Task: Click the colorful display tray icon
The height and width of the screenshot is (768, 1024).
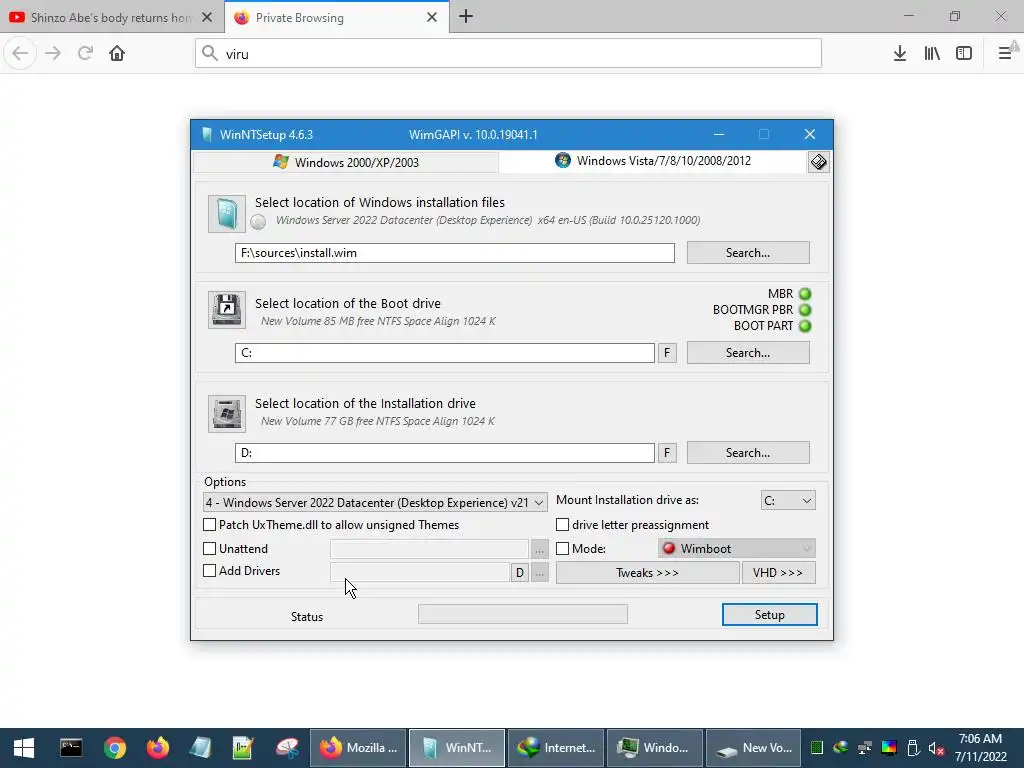Action: click(889, 748)
